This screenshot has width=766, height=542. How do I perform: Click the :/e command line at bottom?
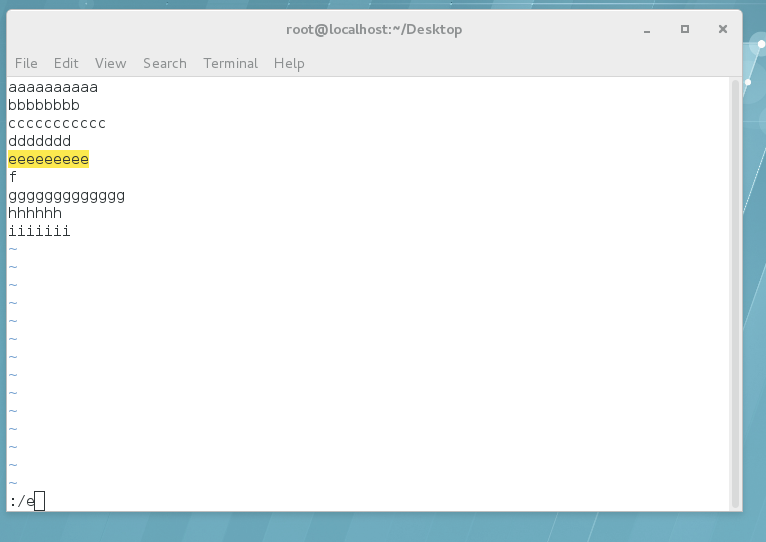click(27, 501)
